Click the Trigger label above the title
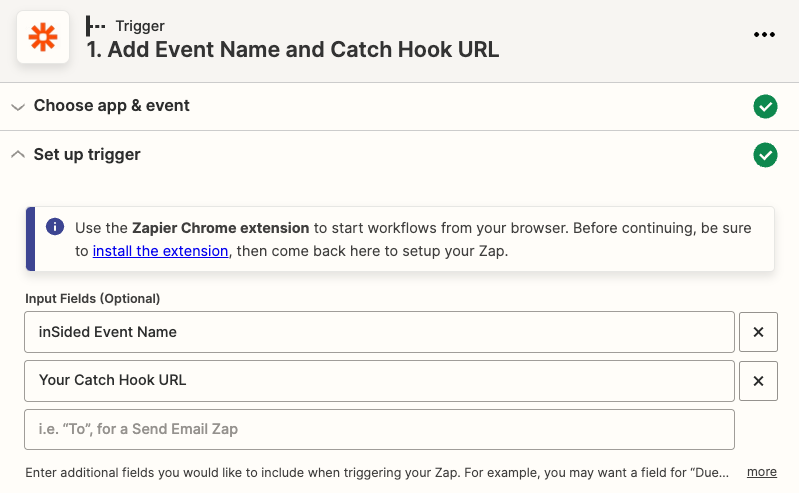 [x=140, y=25]
